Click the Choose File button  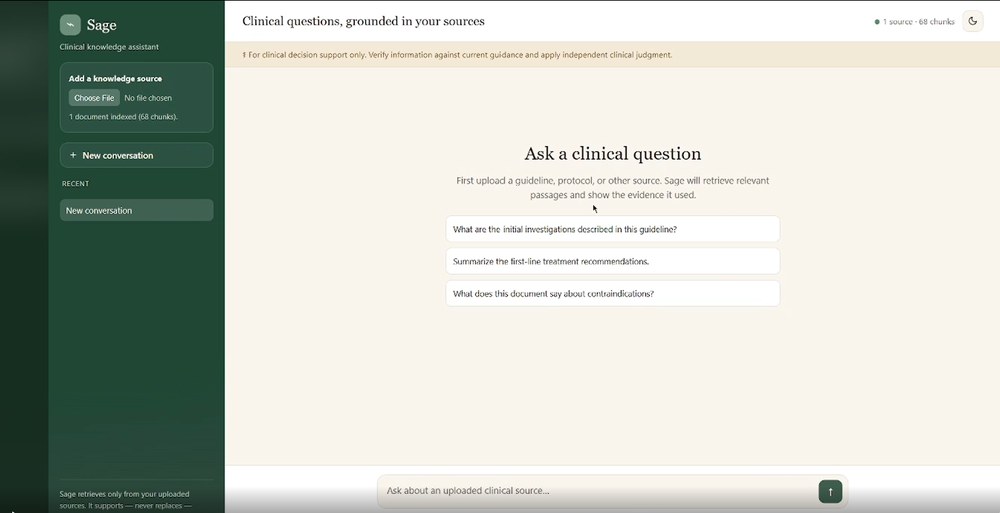pos(94,98)
